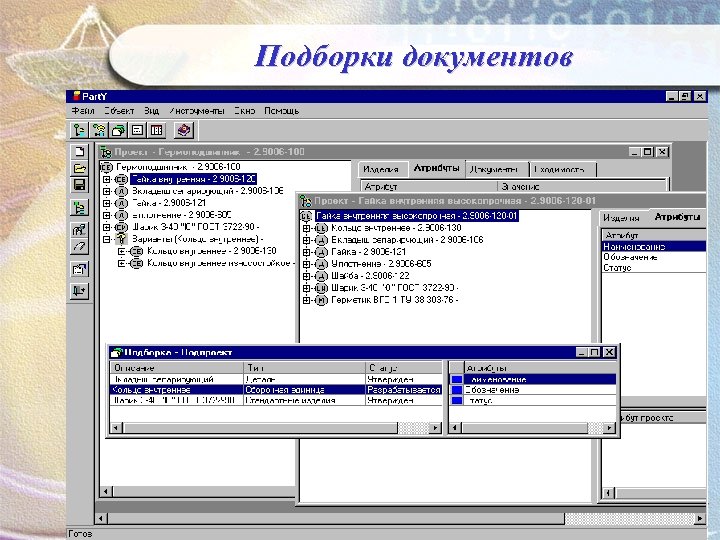This screenshot has width=720, height=540.
Task: Click left scroll arrow of Подборка attributes scrollbar
Action: (455, 428)
